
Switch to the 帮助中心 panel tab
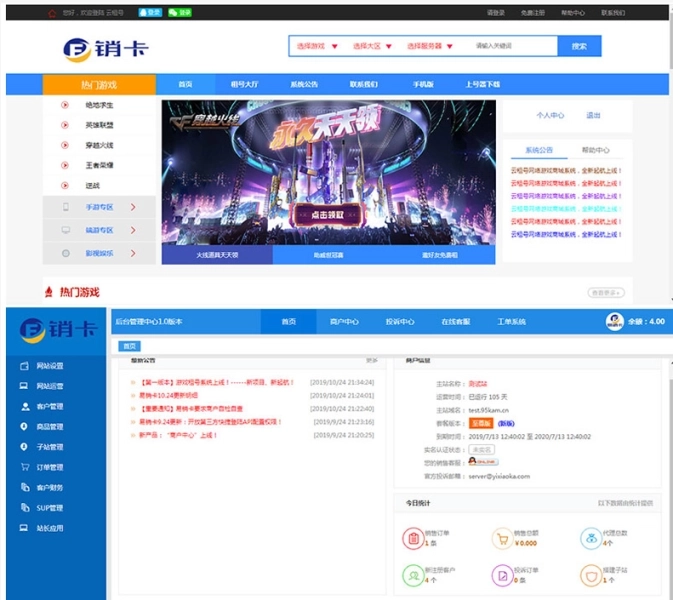pyautogui.click(x=595, y=150)
